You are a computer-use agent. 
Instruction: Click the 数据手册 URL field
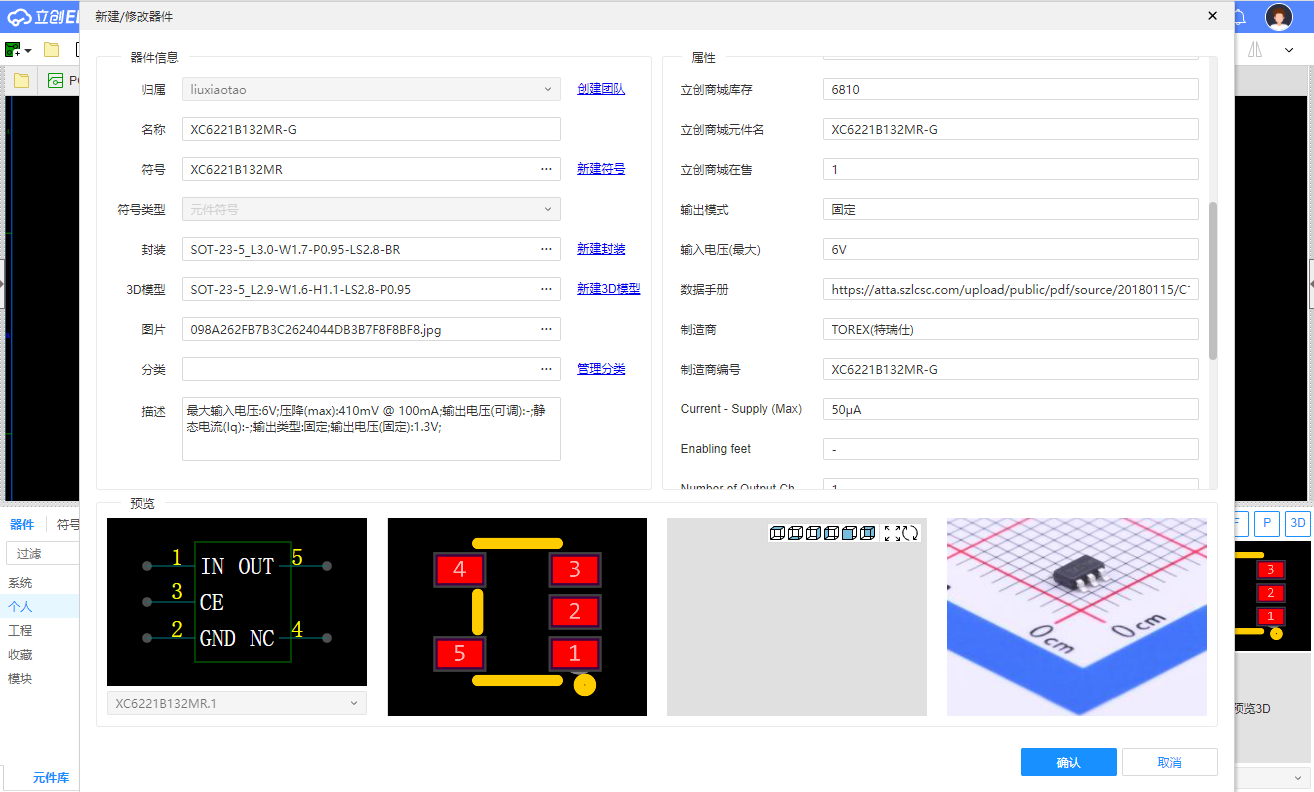point(1010,289)
